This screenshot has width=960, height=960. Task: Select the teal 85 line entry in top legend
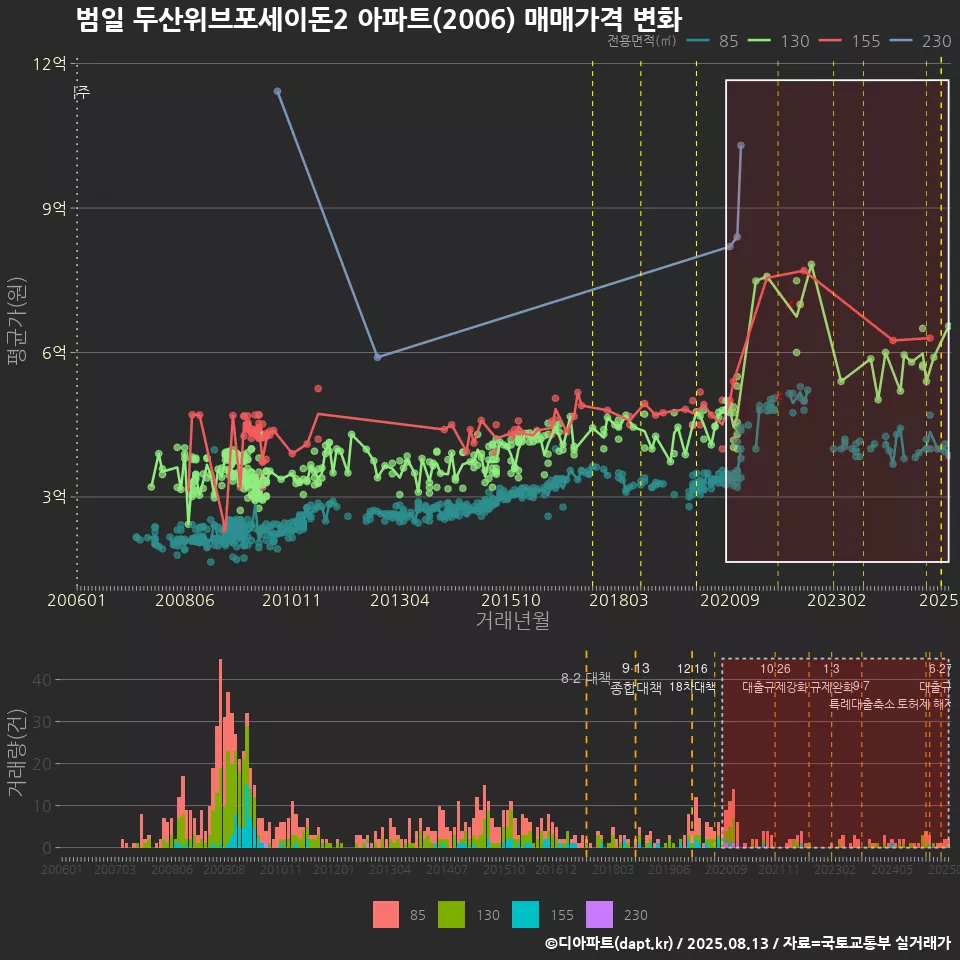click(713, 41)
